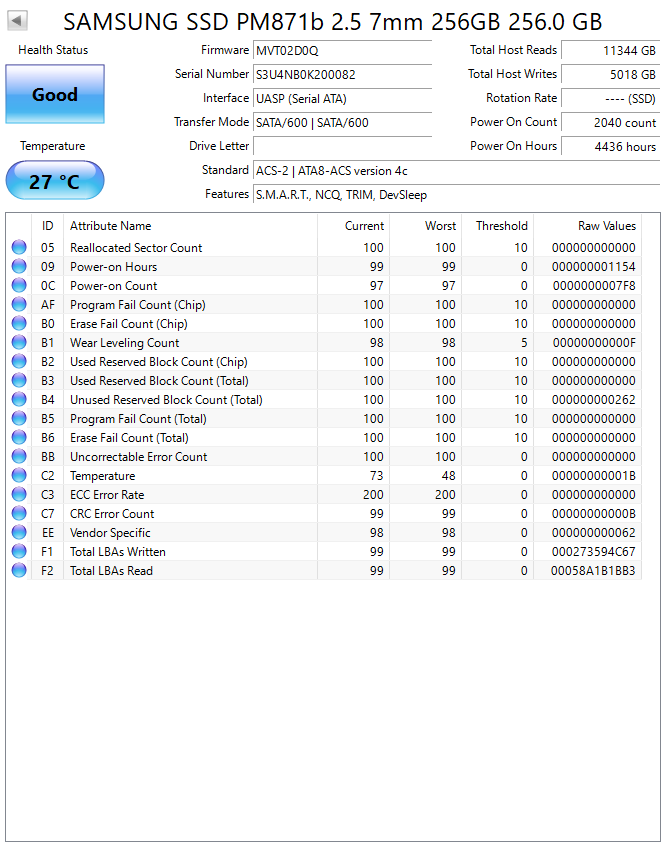Click the C2 attribute ID cell
This screenshot has width=666, height=846.
47,476
